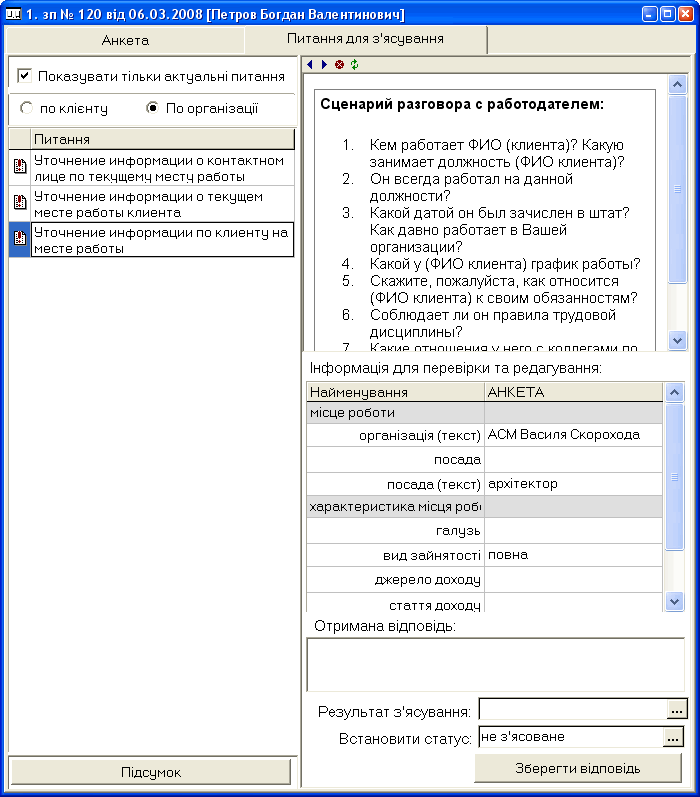Click the 'характеристика місця' group row

point(484,507)
